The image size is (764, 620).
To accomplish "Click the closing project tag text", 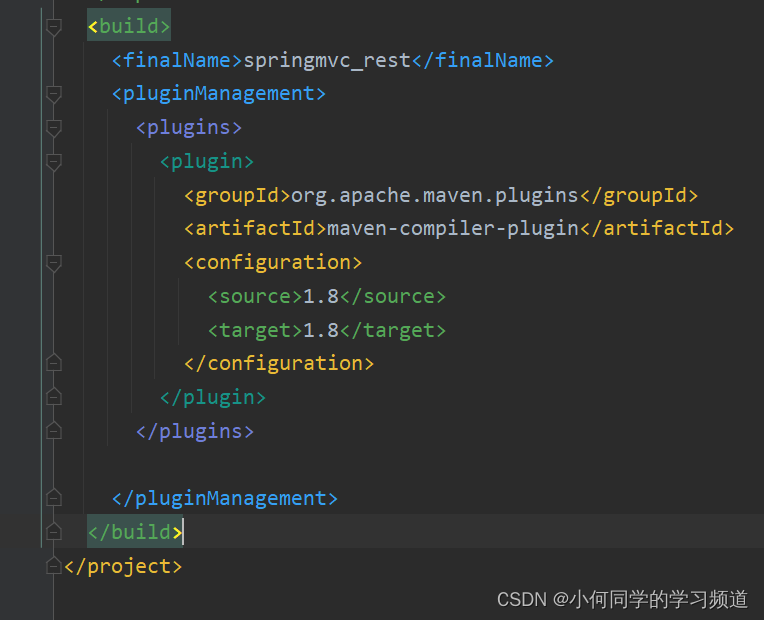I will click(123, 567).
